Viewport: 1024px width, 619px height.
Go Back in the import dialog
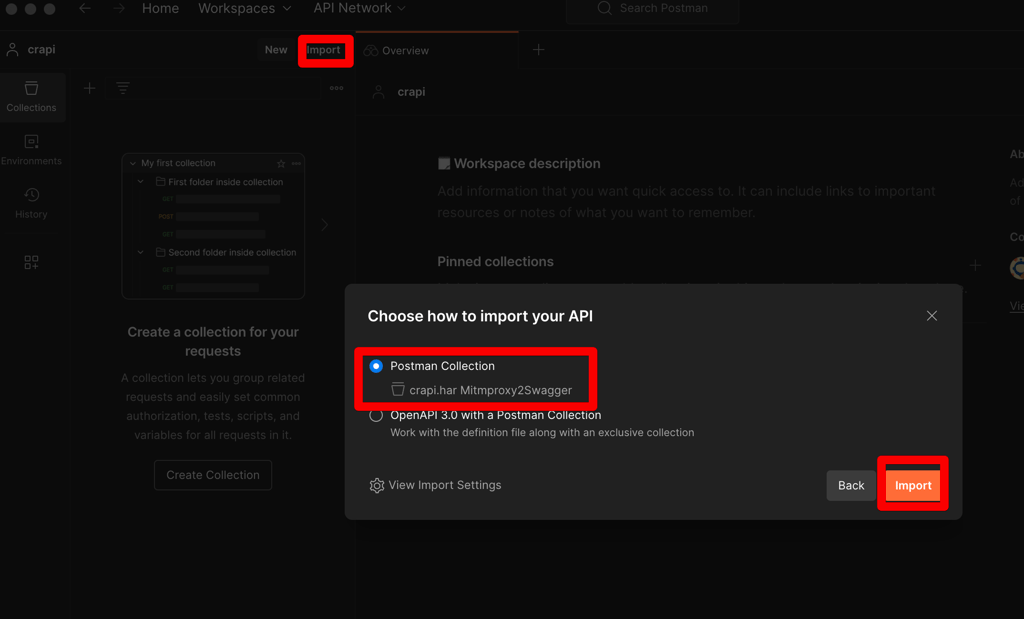click(x=851, y=486)
